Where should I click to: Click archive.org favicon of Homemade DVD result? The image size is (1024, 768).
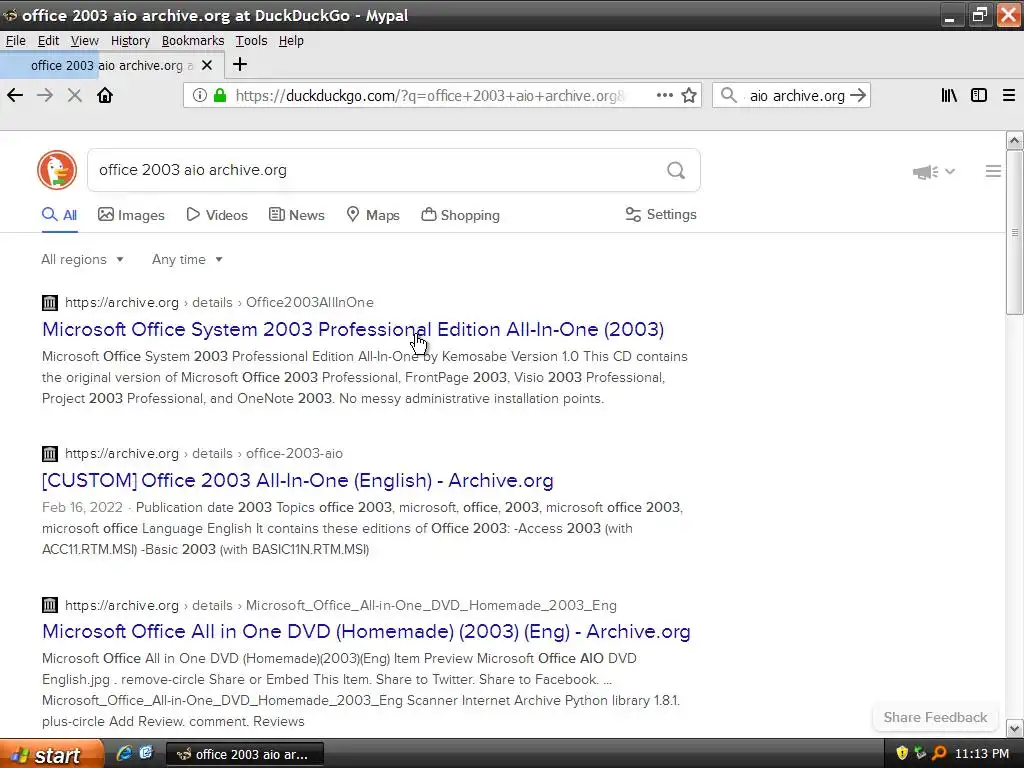tap(50, 605)
